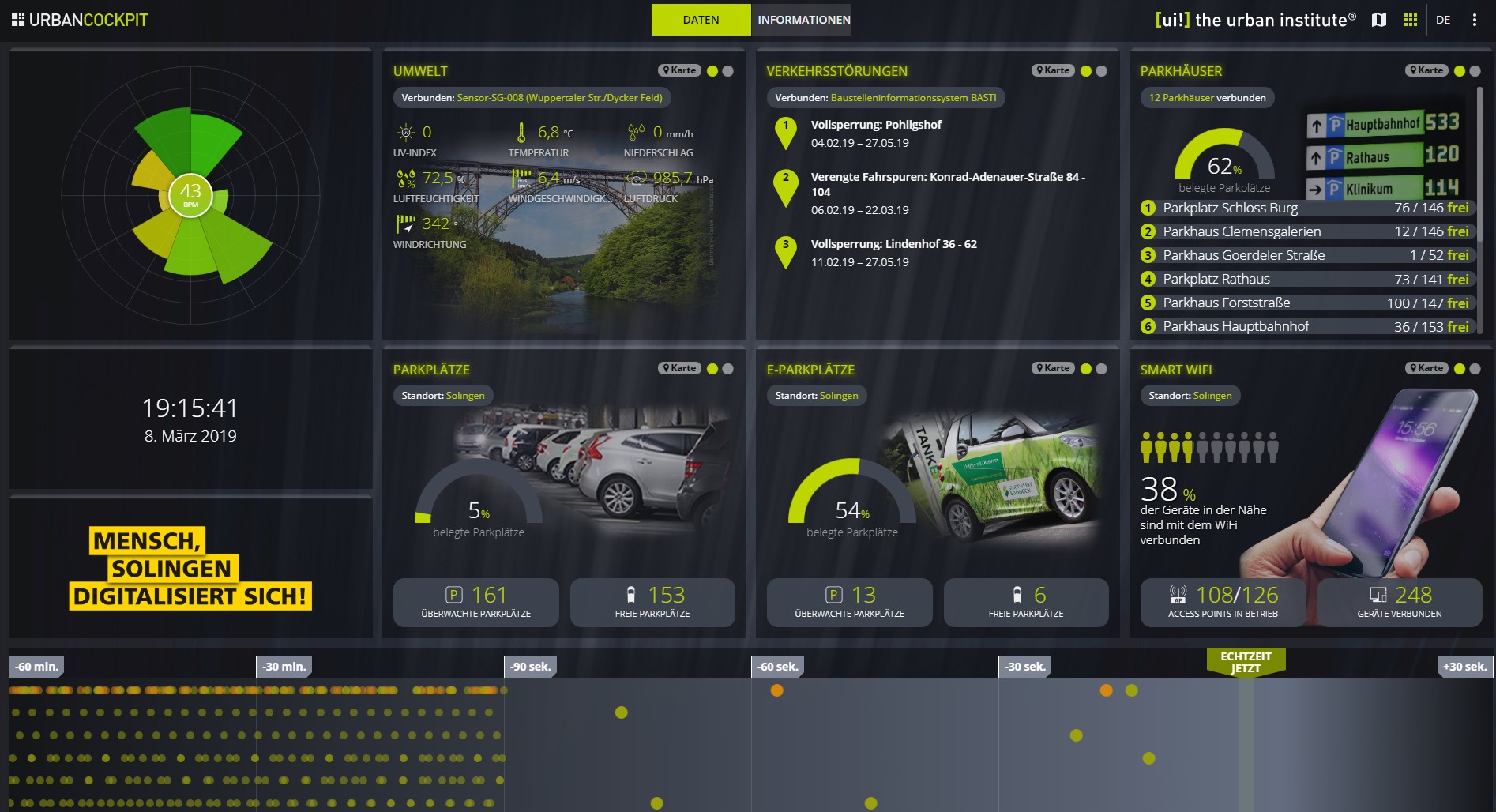Open Karte for the Parkhäuser panel
This screenshot has height=812, width=1496.
1426,70
